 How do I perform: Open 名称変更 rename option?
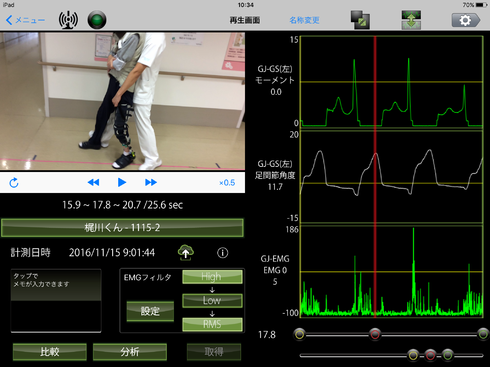click(304, 20)
